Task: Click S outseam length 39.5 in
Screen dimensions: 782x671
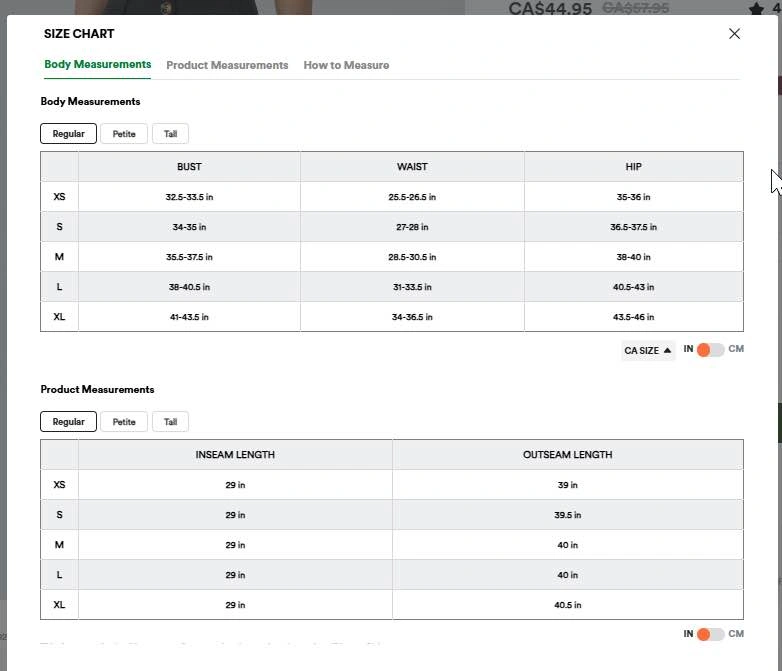Action: [568, 515]
